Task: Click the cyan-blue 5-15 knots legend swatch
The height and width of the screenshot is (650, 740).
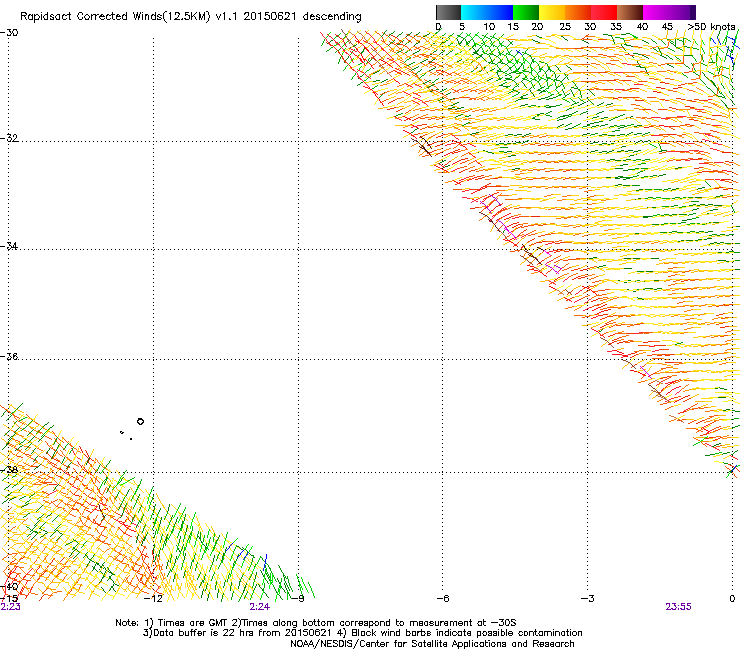Action: click(x=487, y=12)
